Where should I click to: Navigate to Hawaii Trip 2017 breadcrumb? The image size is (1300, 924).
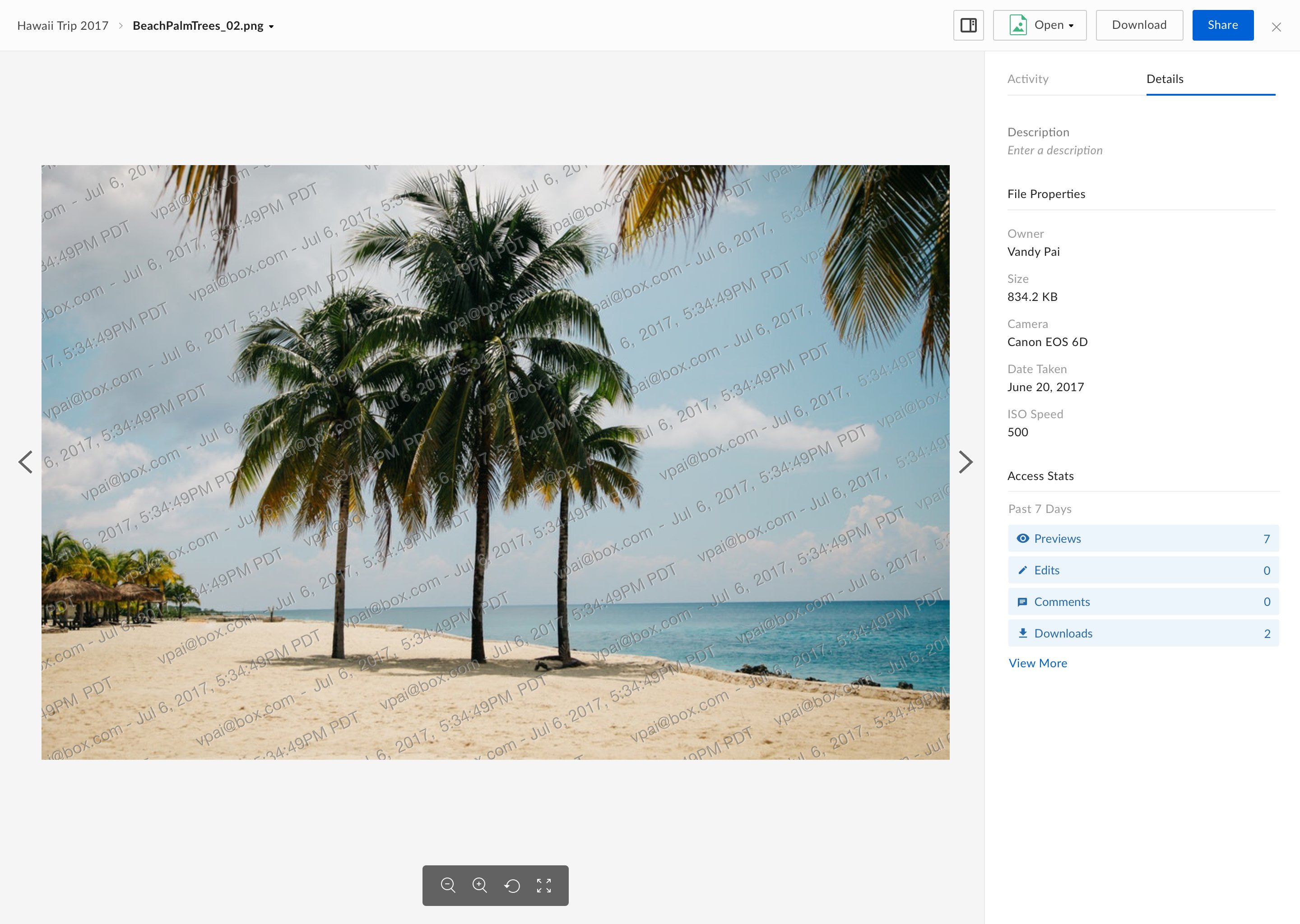63,26
